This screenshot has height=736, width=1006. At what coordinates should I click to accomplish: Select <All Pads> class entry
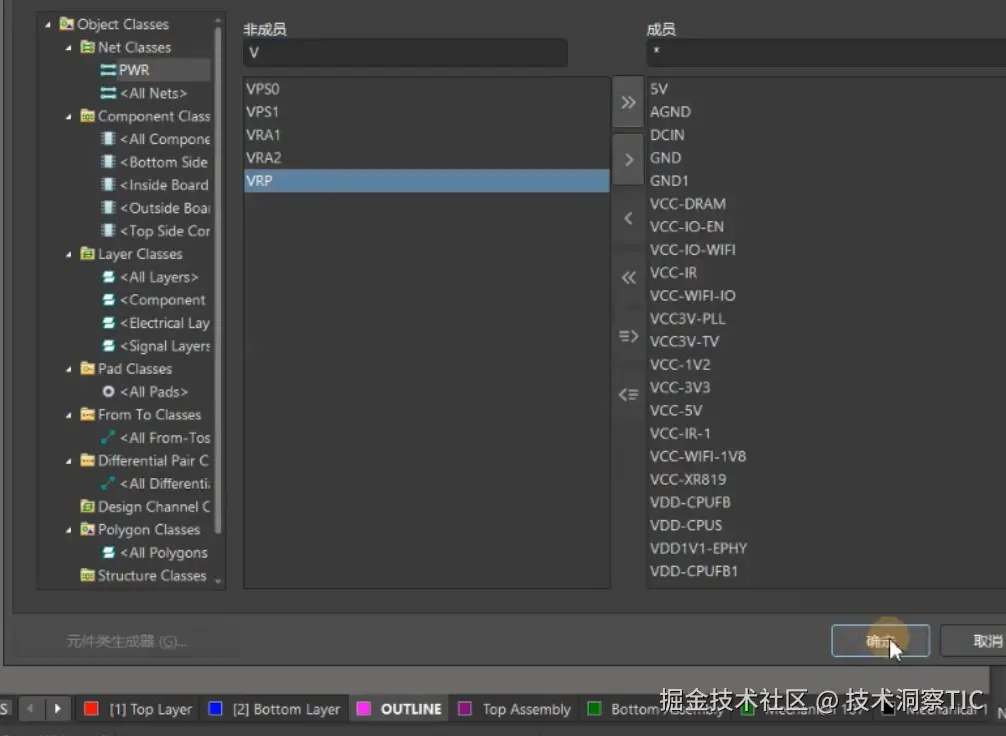(154, 391)
